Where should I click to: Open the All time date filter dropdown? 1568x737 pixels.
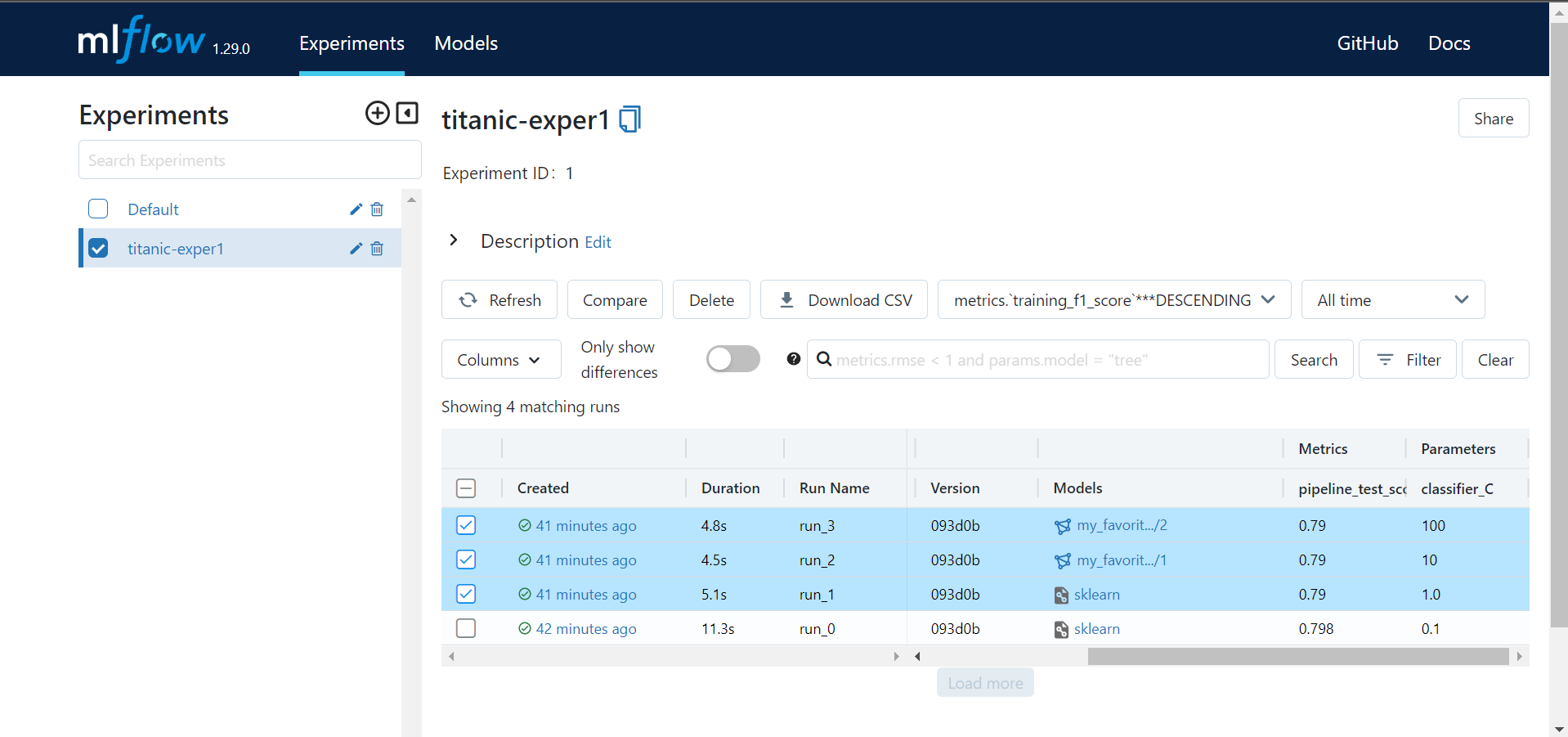coord(1393,299)
